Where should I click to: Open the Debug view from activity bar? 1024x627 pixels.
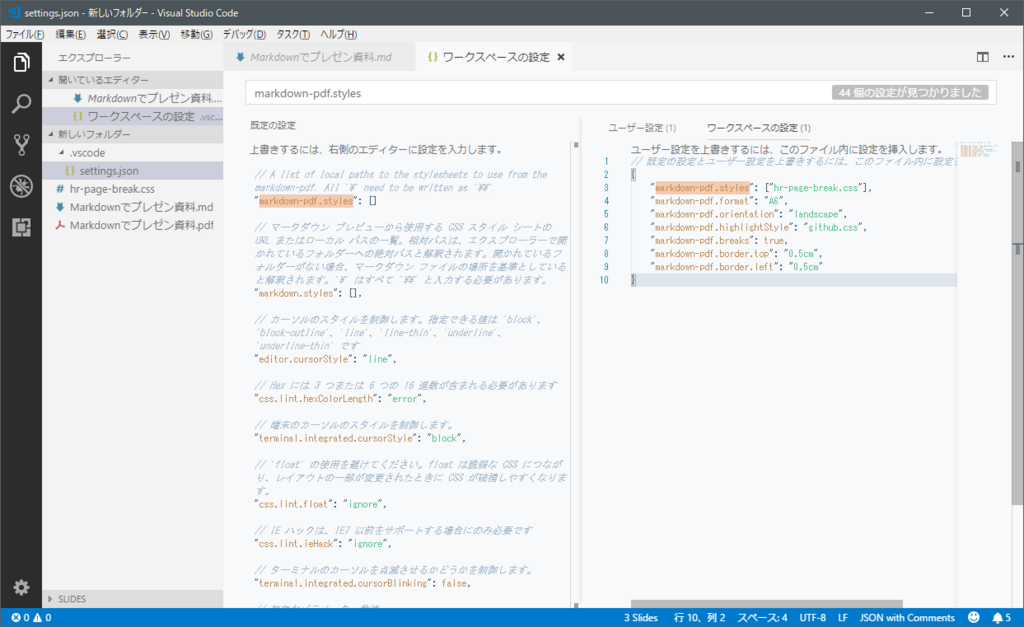(x=20, y=187)
